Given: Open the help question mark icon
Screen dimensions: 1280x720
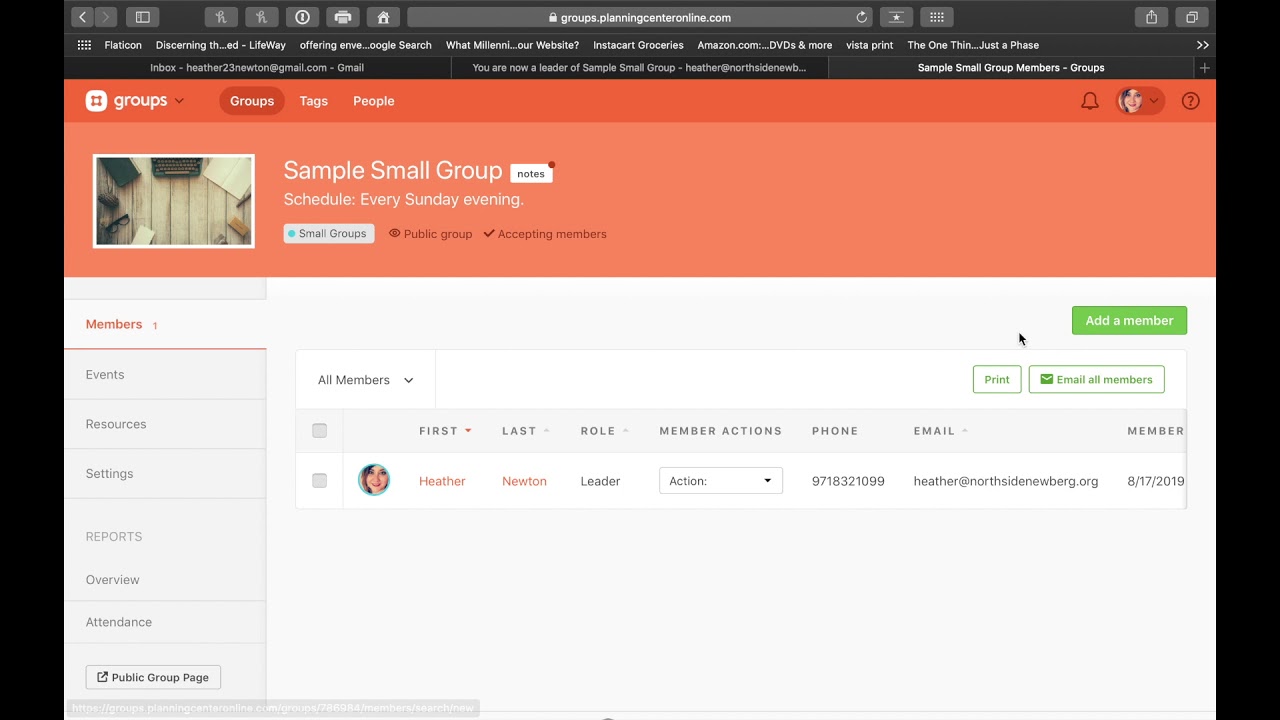Looking at the screenshot, I should 1190,101.
